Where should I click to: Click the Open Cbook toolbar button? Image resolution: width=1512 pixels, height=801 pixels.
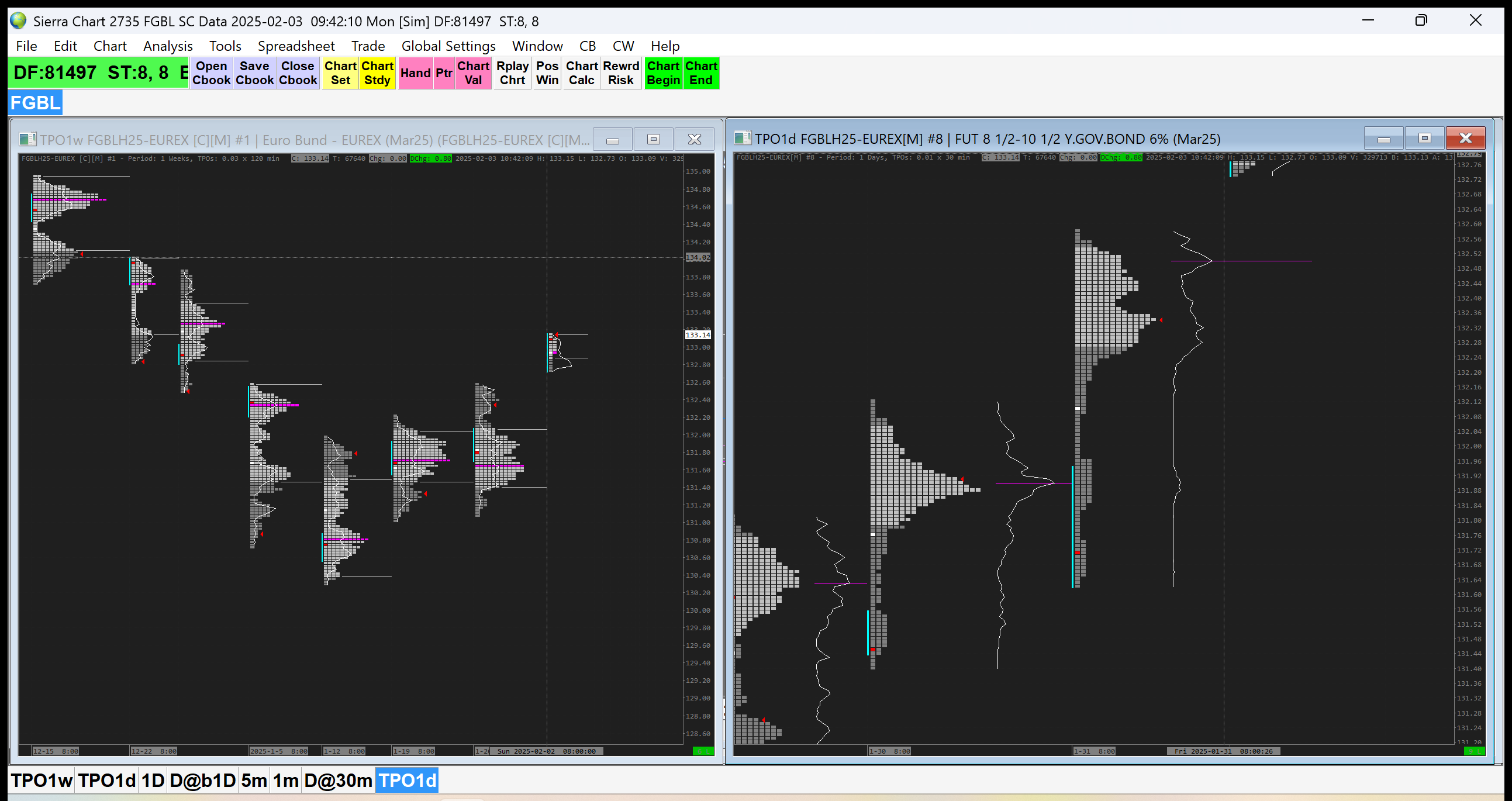210,72
